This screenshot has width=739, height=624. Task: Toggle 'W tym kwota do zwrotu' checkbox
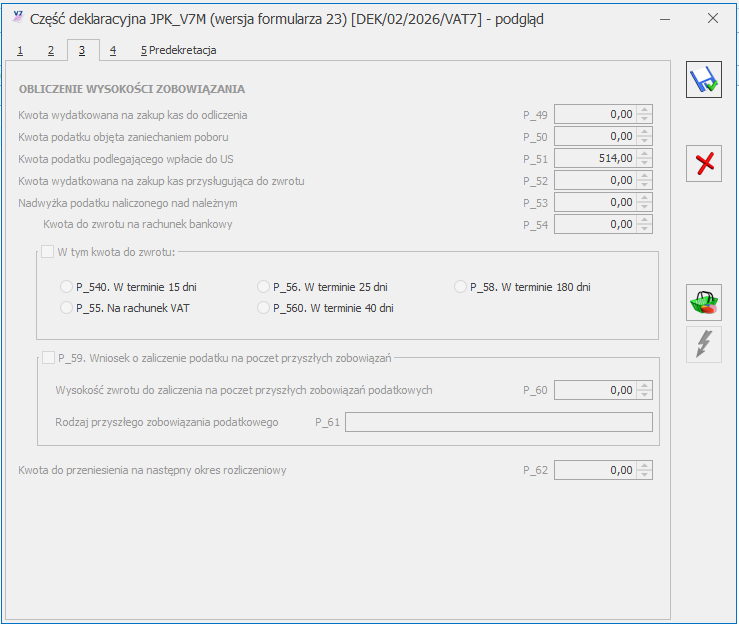click(x=47, y=251)
